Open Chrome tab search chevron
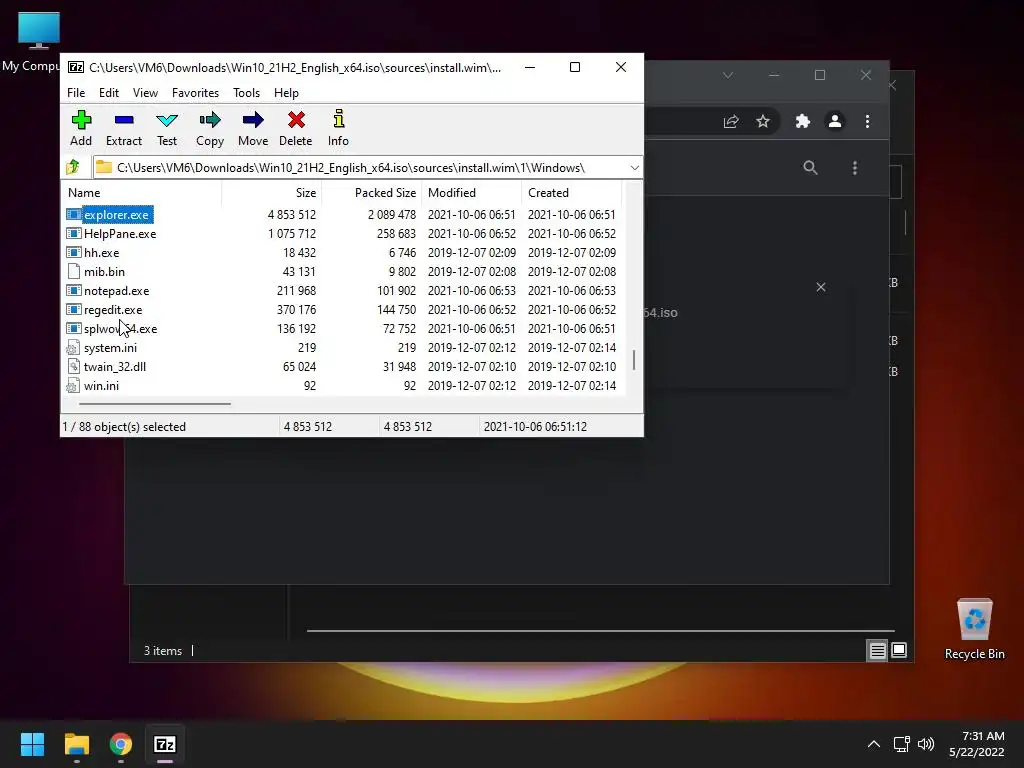1024x768 pixels. [x=728, y=75]
